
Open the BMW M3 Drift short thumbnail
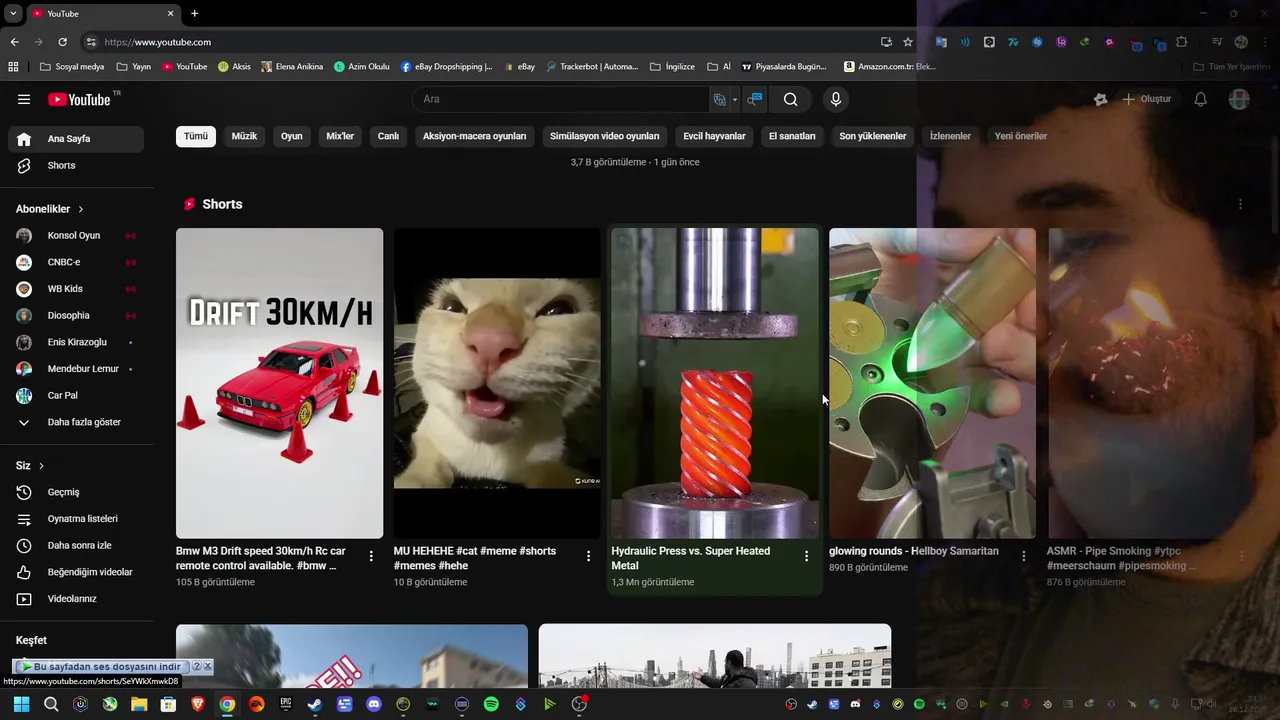point(279,383)
